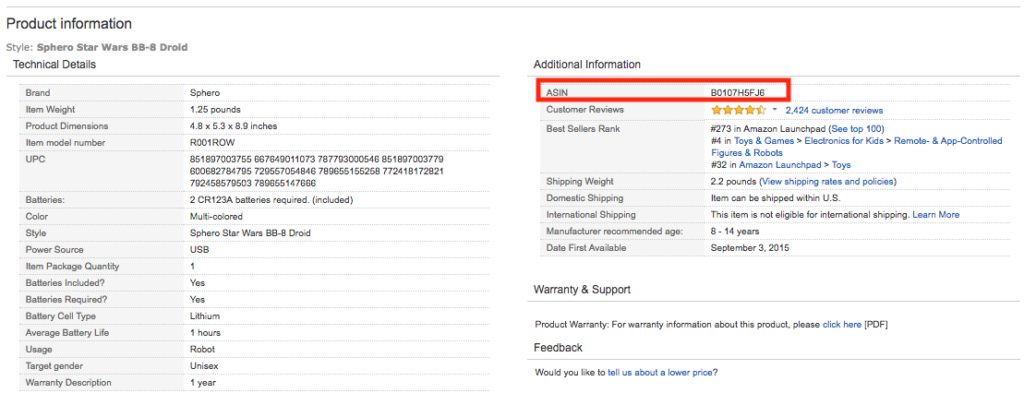Select Manufacturer recommended age 8 - 14 years
1024x393 pixels.
point(735,231)
